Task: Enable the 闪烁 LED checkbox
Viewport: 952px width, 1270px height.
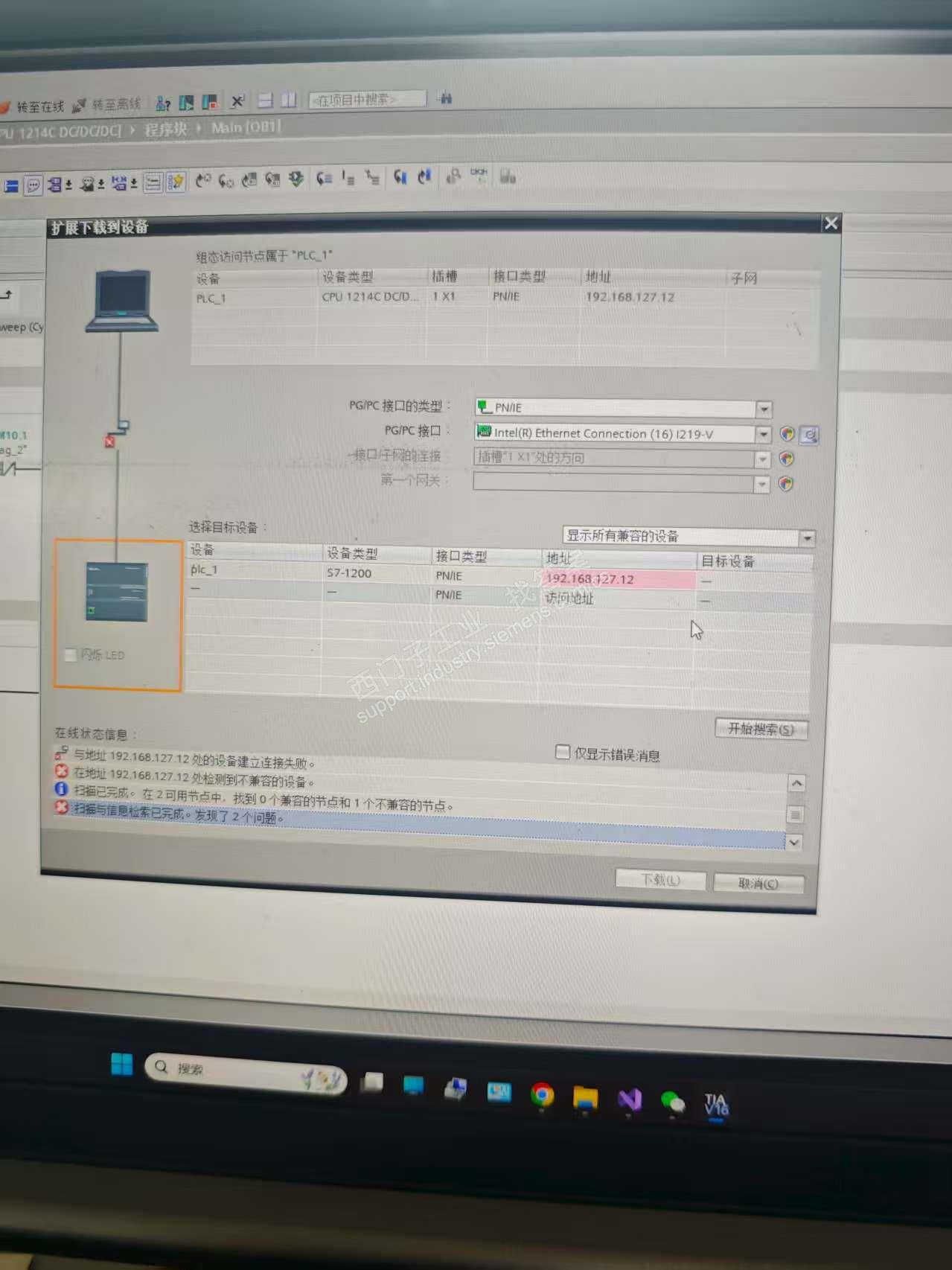Action: click(71, 655)
